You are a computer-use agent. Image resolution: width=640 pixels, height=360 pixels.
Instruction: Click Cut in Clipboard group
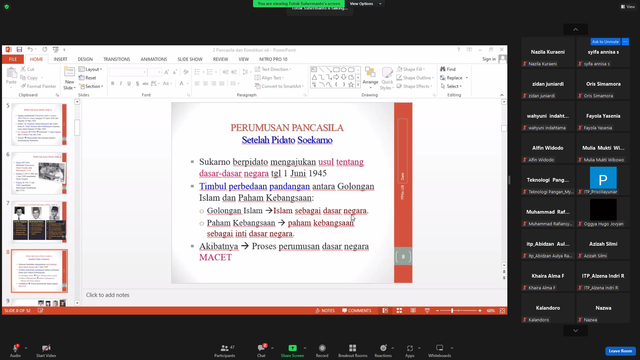point(27,69)
